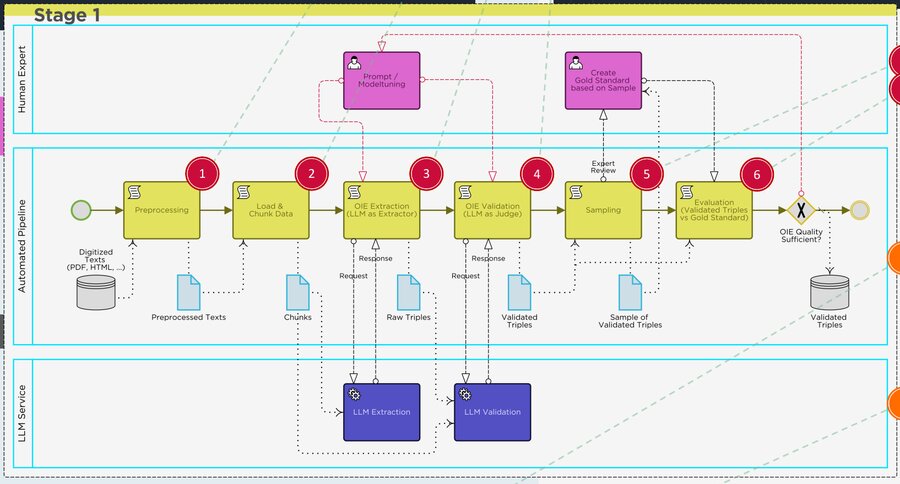Click the 'Response' label below OIE Validation
The height and width of the screenshot is (484, 900).
point(488,258)
